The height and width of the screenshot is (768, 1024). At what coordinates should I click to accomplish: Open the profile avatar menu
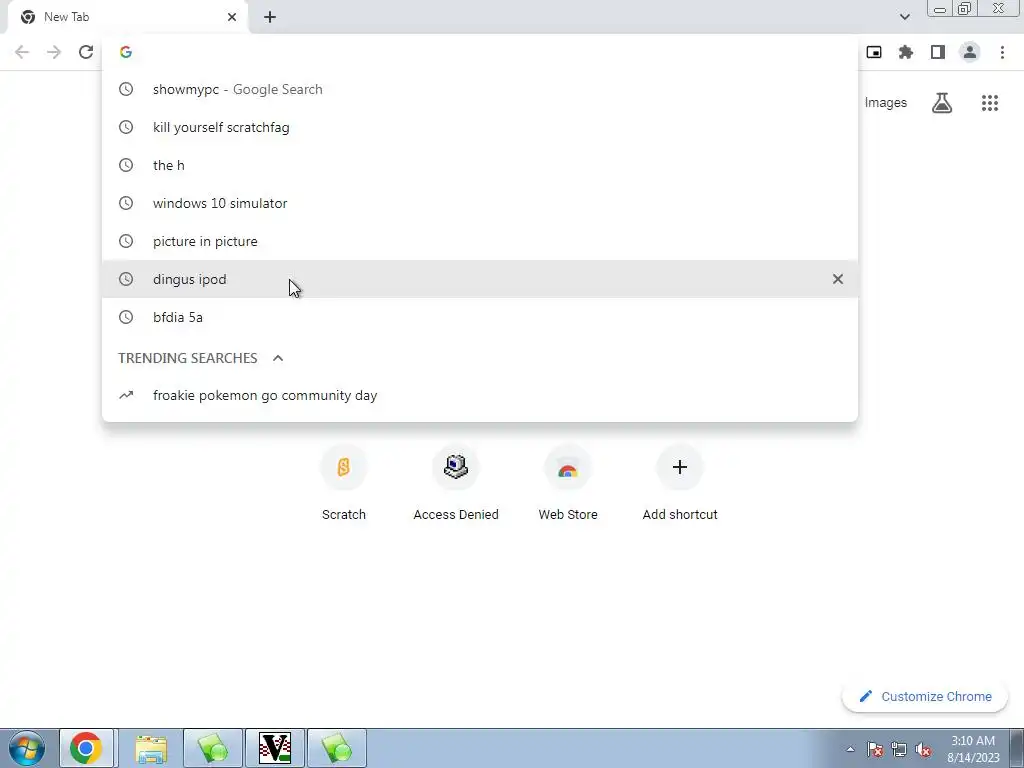pos(970,52)
